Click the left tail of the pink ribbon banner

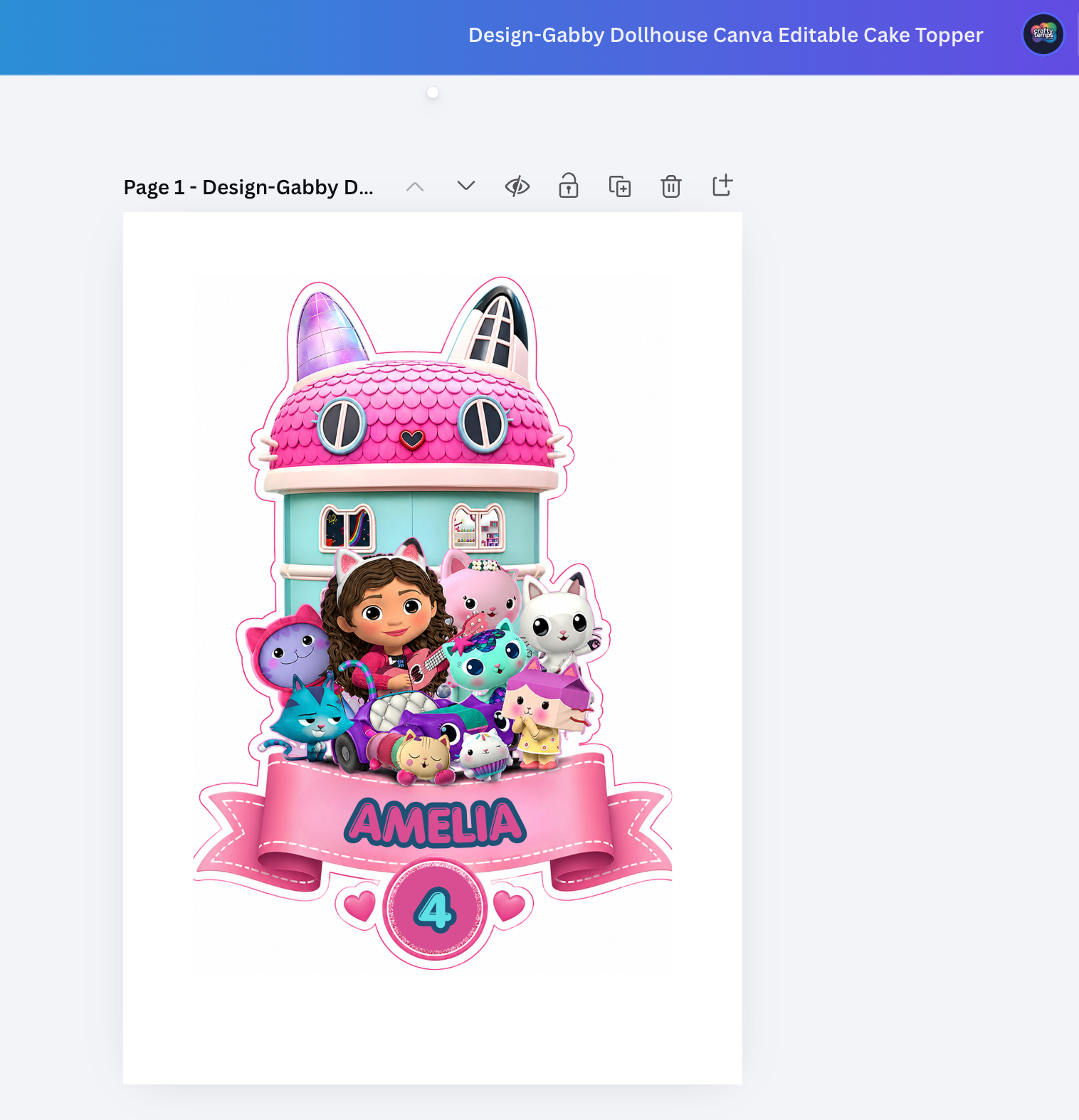229,832
